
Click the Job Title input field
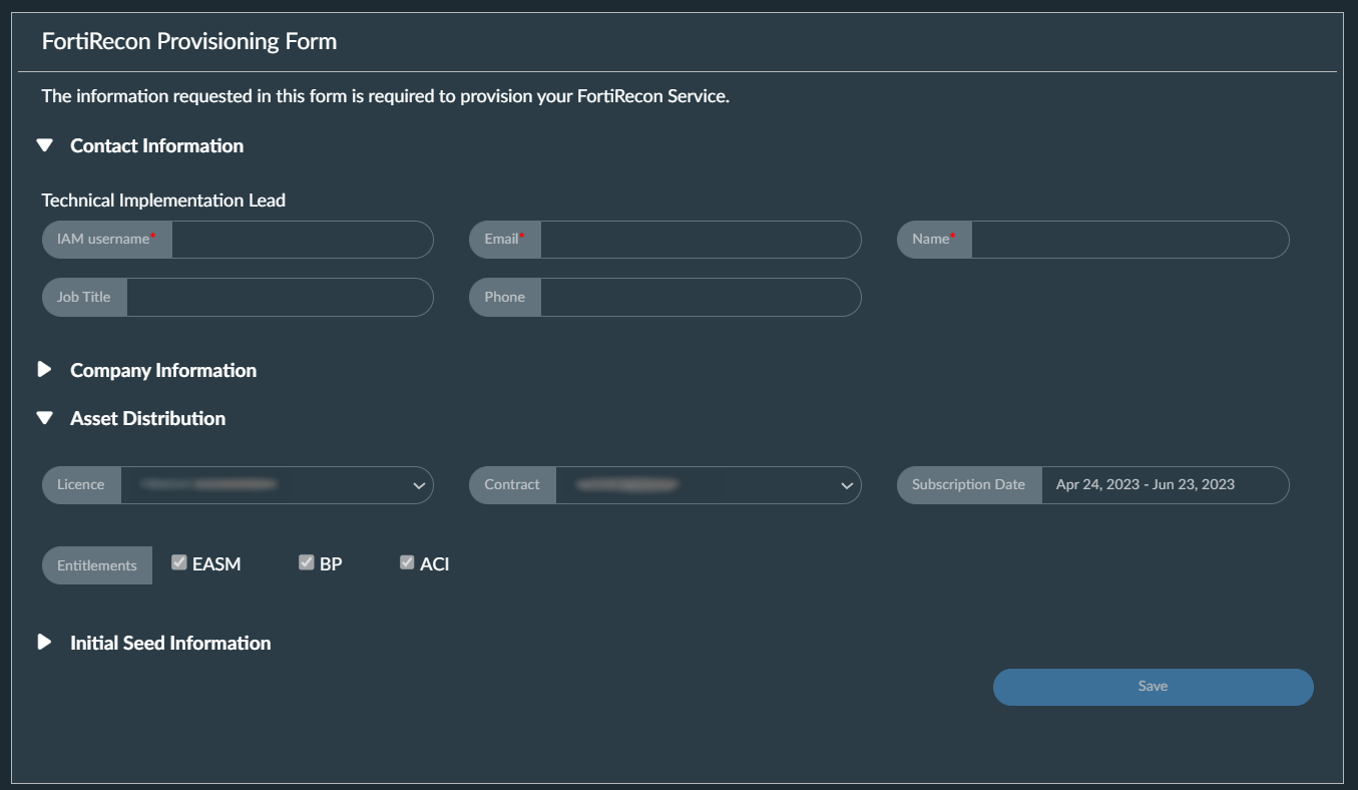point(280,297)
